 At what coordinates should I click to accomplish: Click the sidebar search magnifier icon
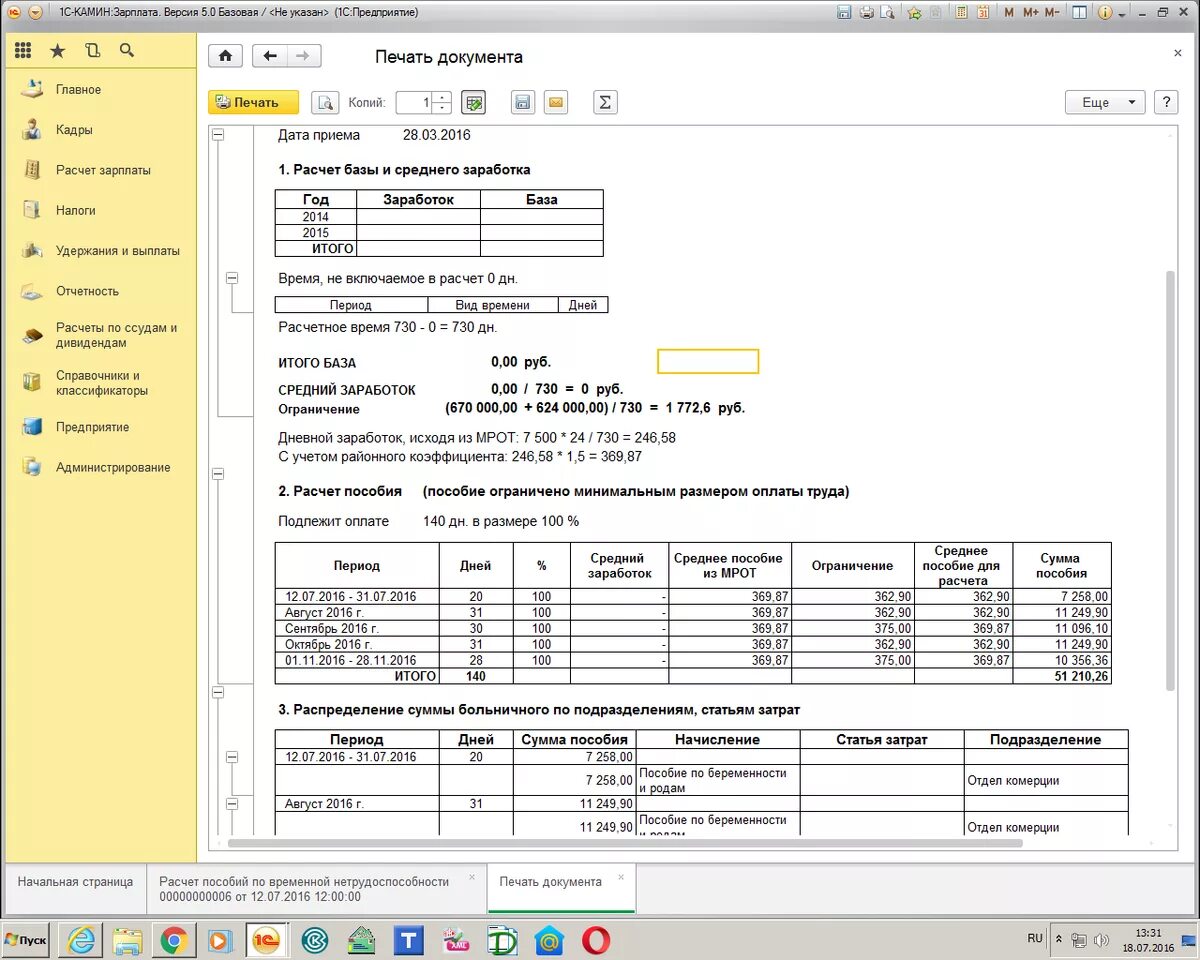point(126,50)
